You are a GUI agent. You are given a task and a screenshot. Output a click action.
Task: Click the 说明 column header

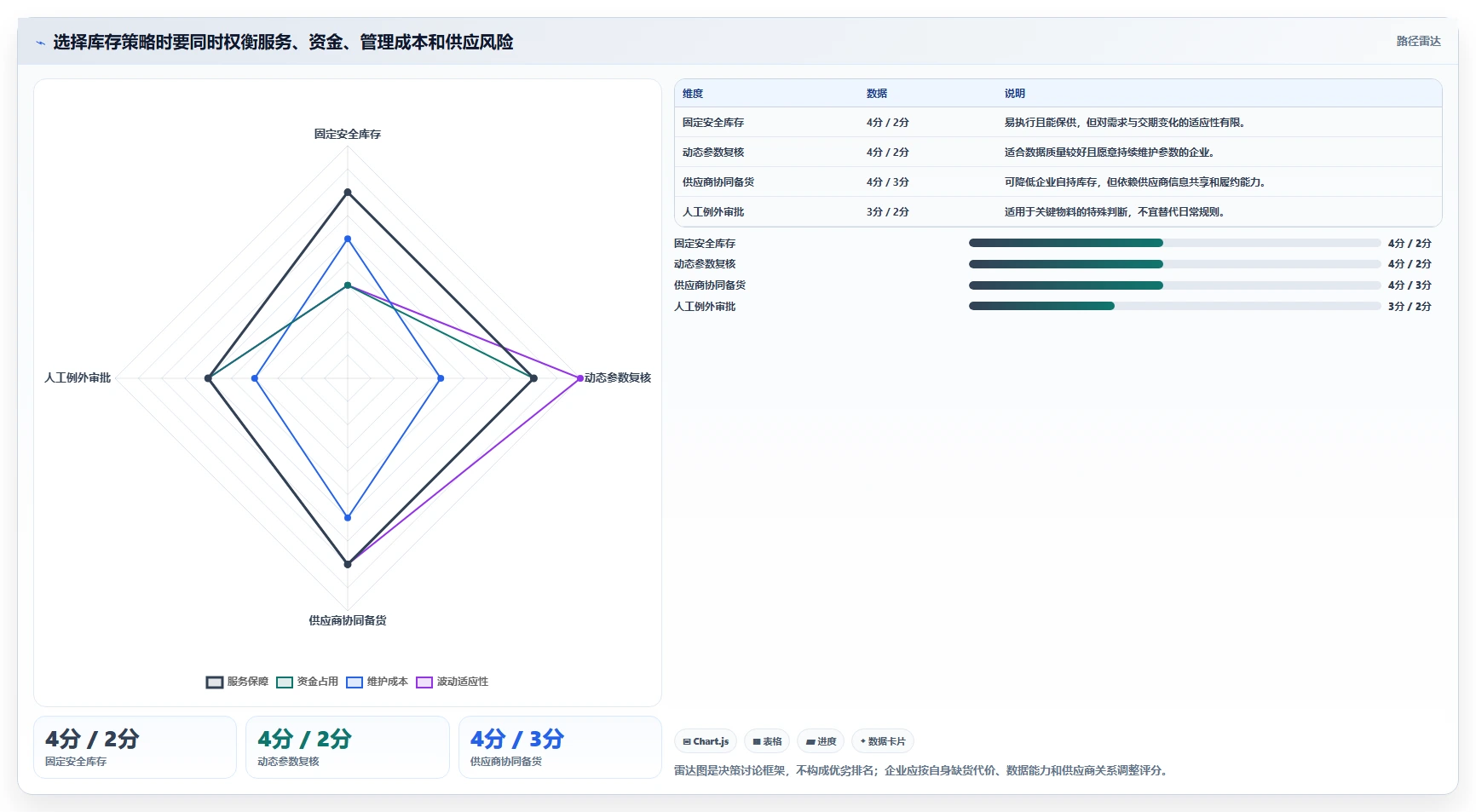pos(1014,94)
